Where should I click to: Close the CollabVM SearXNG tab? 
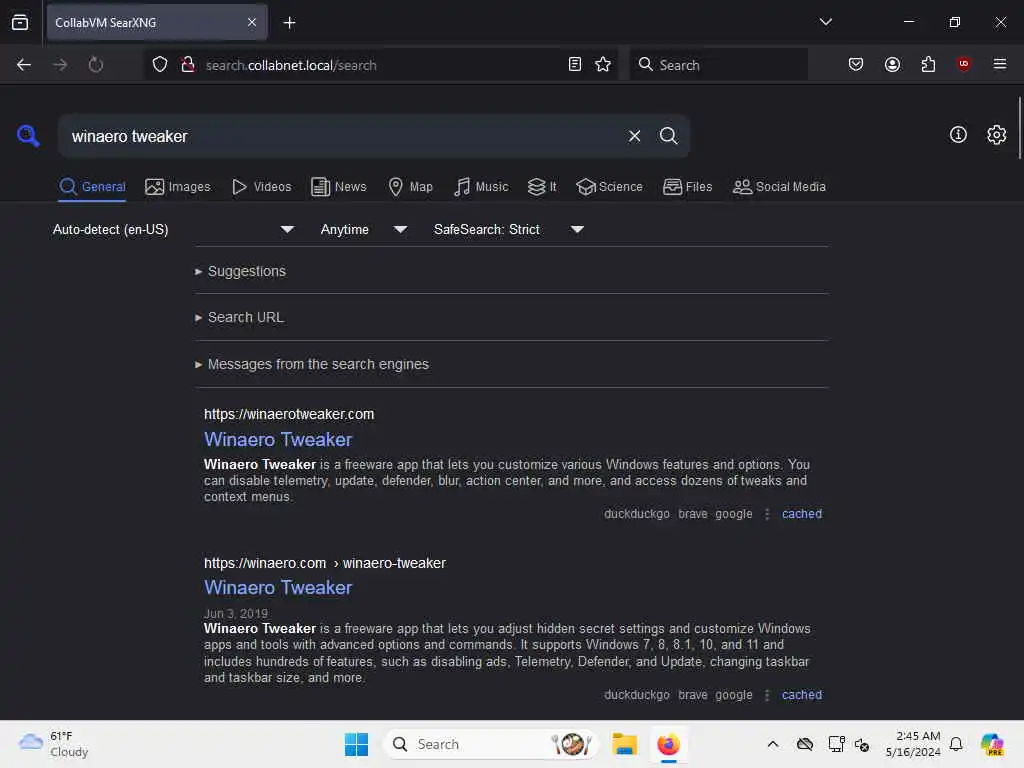coord(252,22)
